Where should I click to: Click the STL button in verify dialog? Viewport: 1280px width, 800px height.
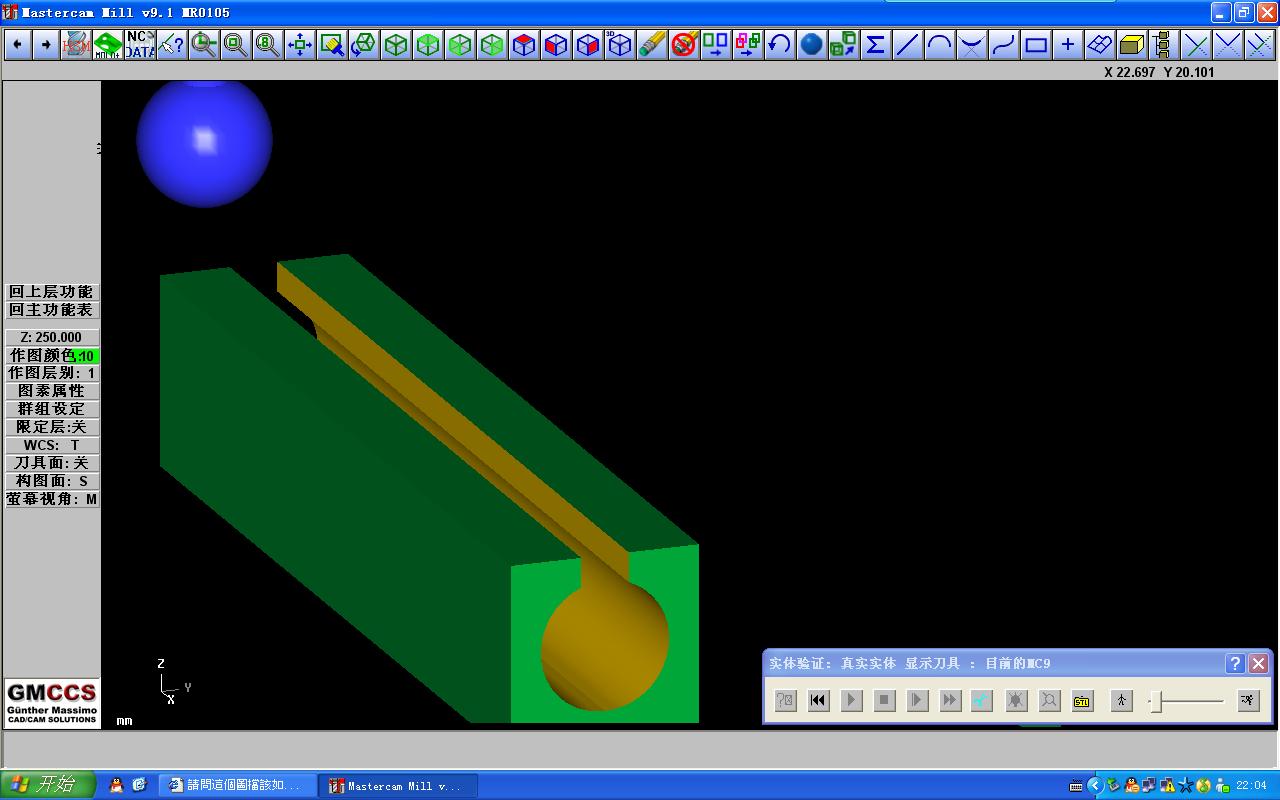[1082, 701]
